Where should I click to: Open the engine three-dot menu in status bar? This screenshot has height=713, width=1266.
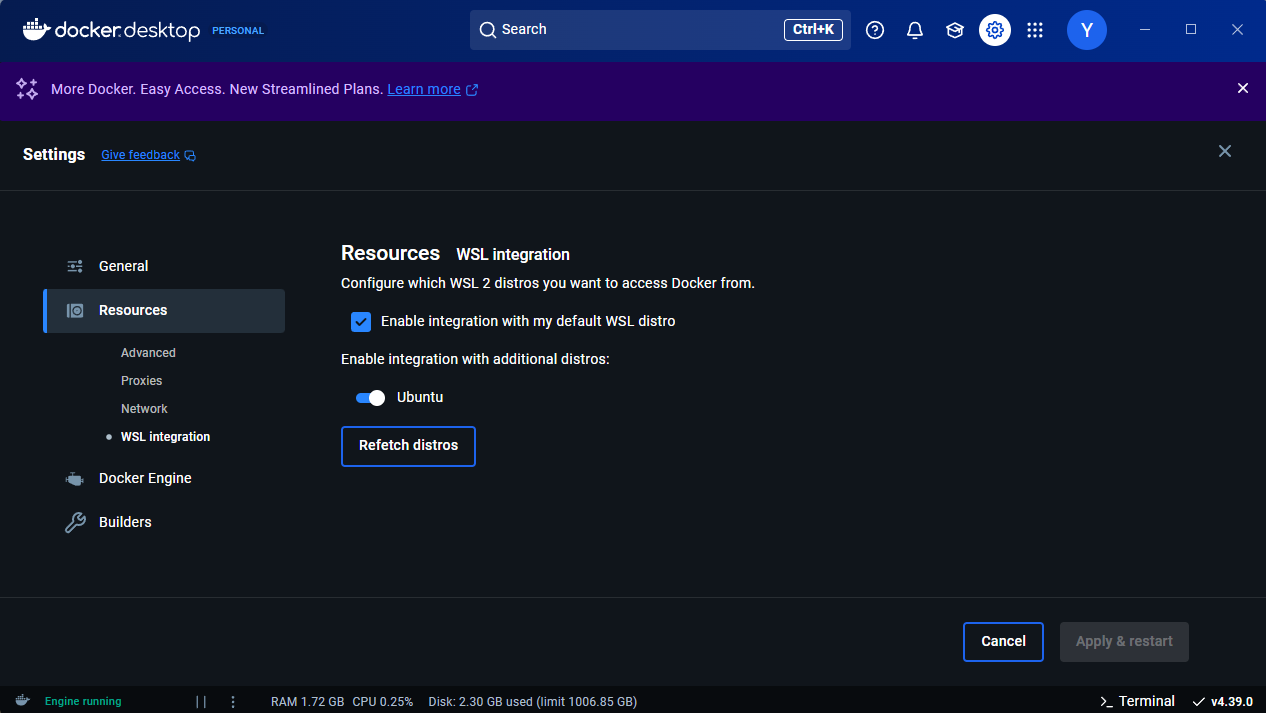(233, 702)
